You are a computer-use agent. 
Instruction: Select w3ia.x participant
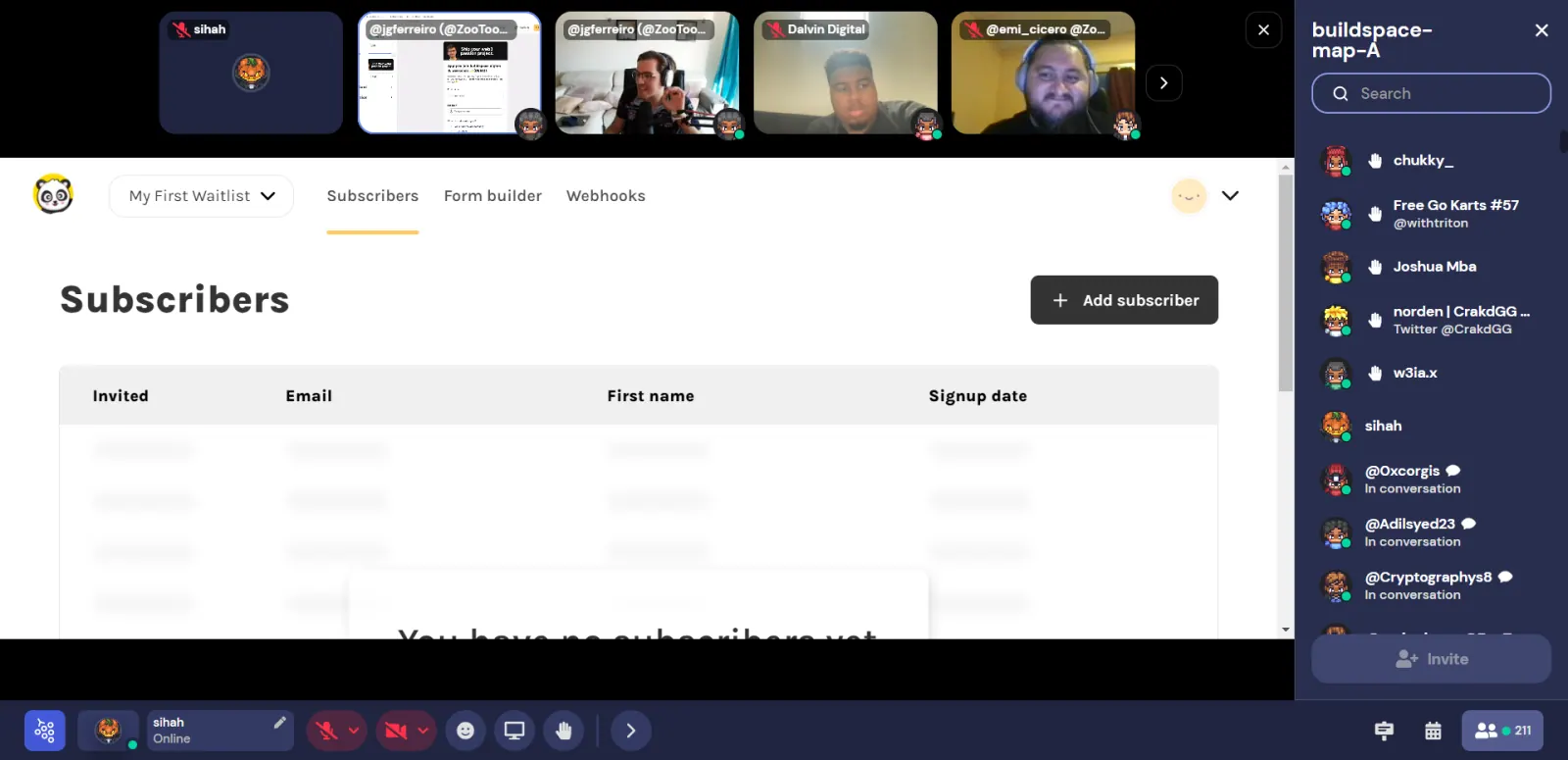click(x=1431, y=373)
